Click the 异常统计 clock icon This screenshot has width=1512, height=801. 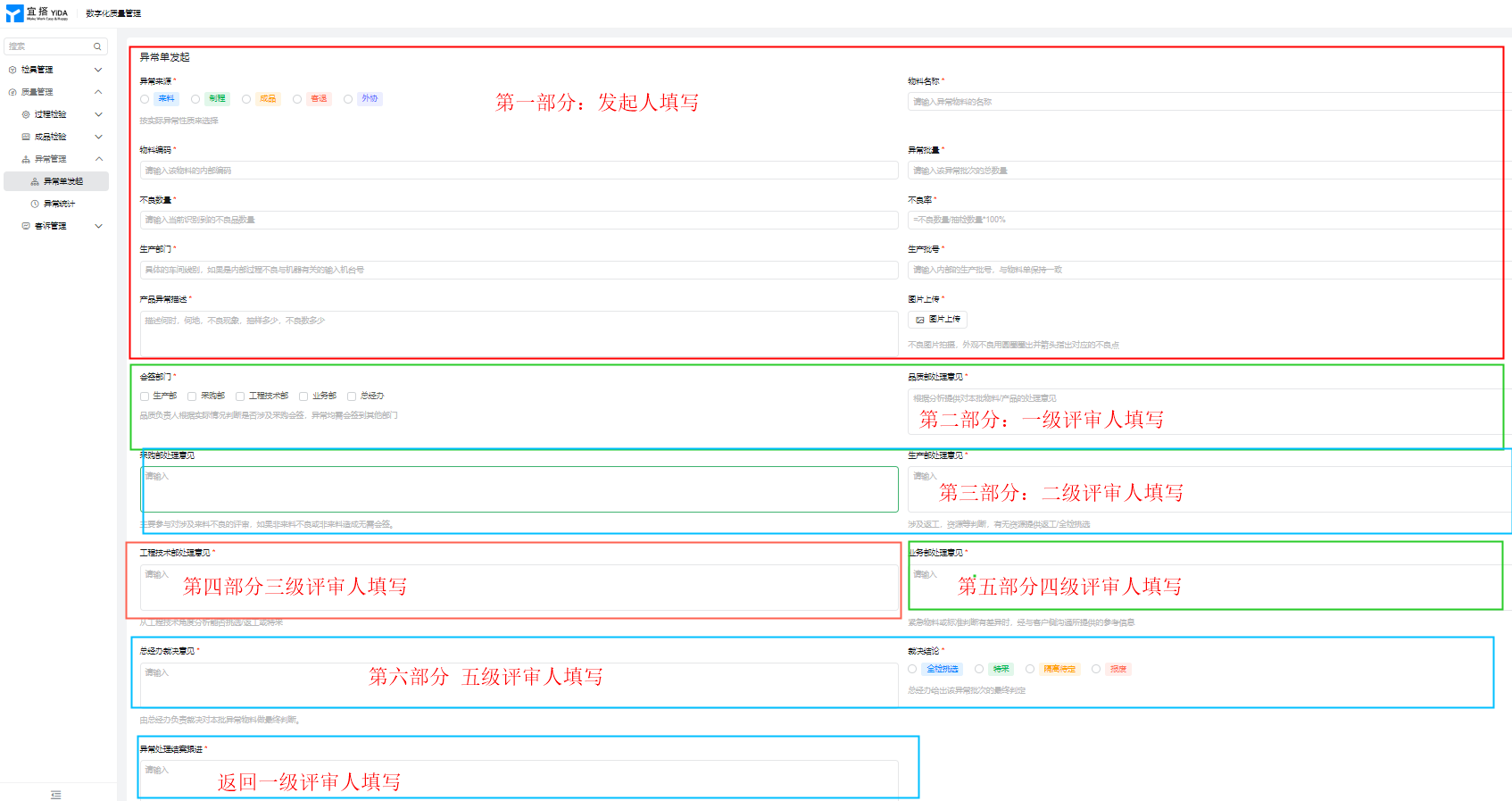pos(35,204)
